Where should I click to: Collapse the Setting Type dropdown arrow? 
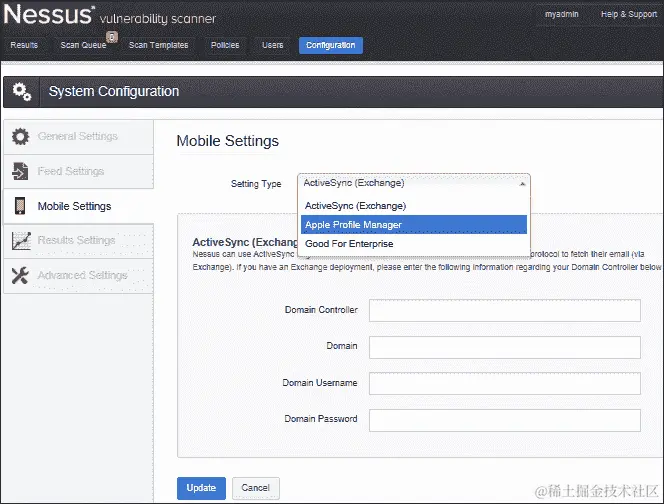522,183
